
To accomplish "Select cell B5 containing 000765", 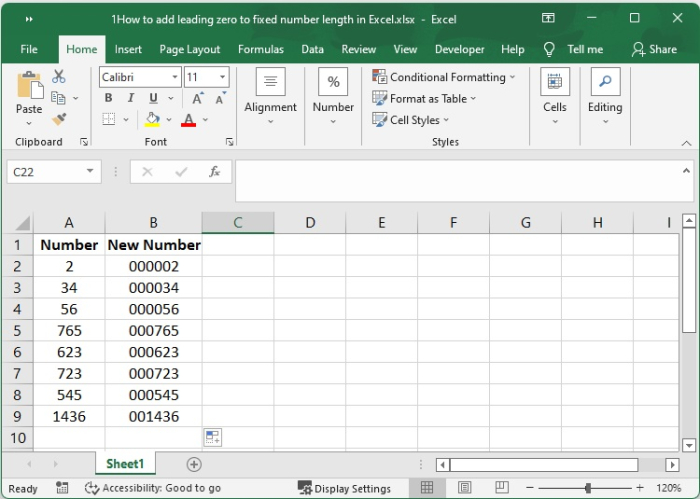I will point(153,330).
